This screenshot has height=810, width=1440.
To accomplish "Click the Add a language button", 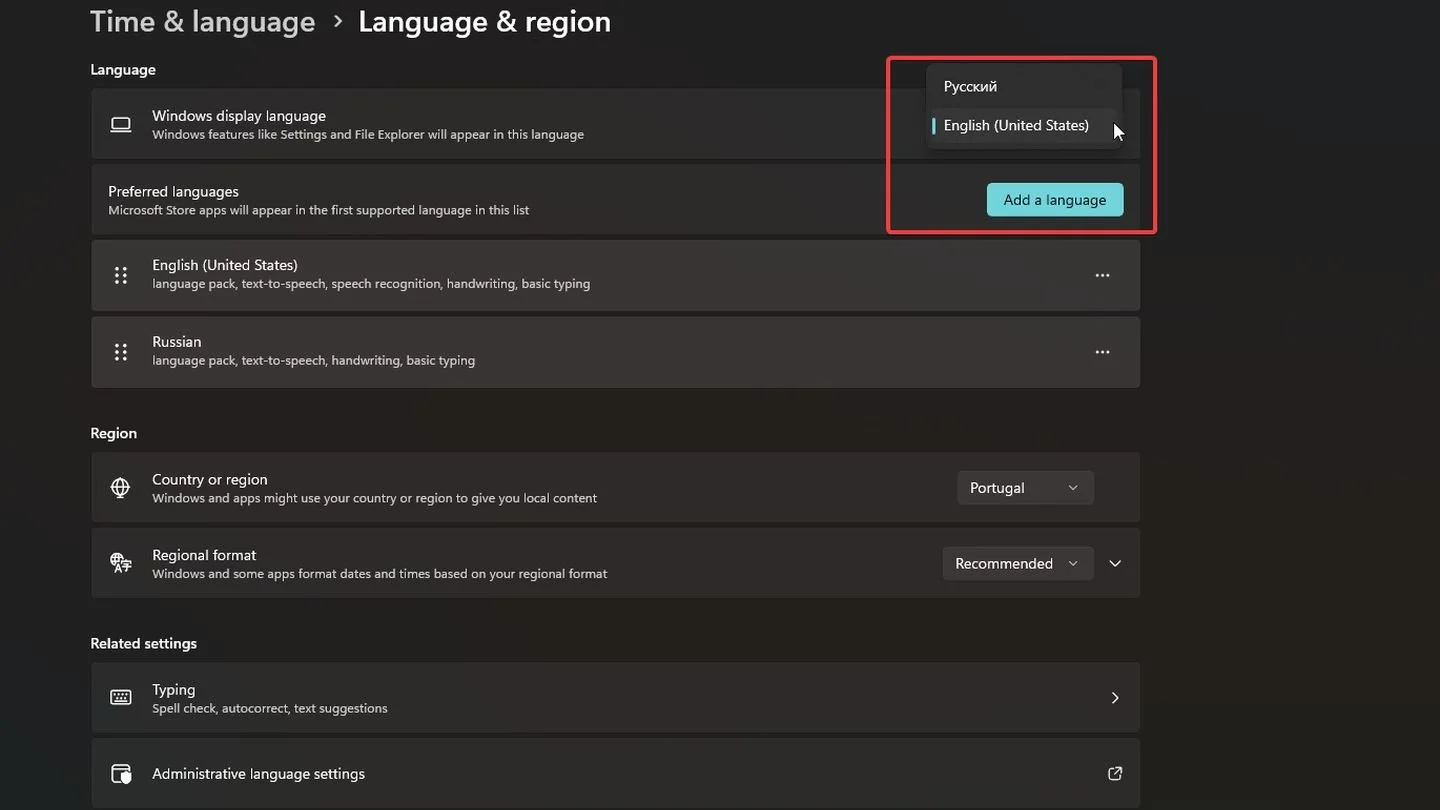I will pos(1055,200).
